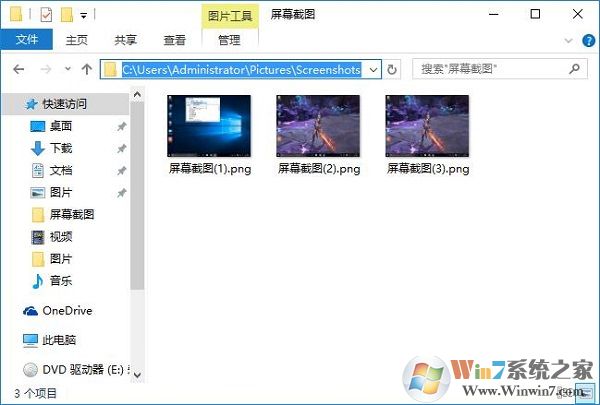Image resolution: width=600 pixels, height=405 pixels.
Task: Open 此电脑 in the sidebar
Action: pos(59,340)
